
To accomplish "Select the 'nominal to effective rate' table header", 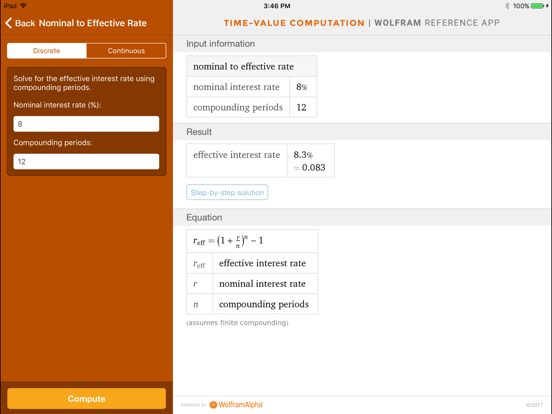I will click(251, 66).
